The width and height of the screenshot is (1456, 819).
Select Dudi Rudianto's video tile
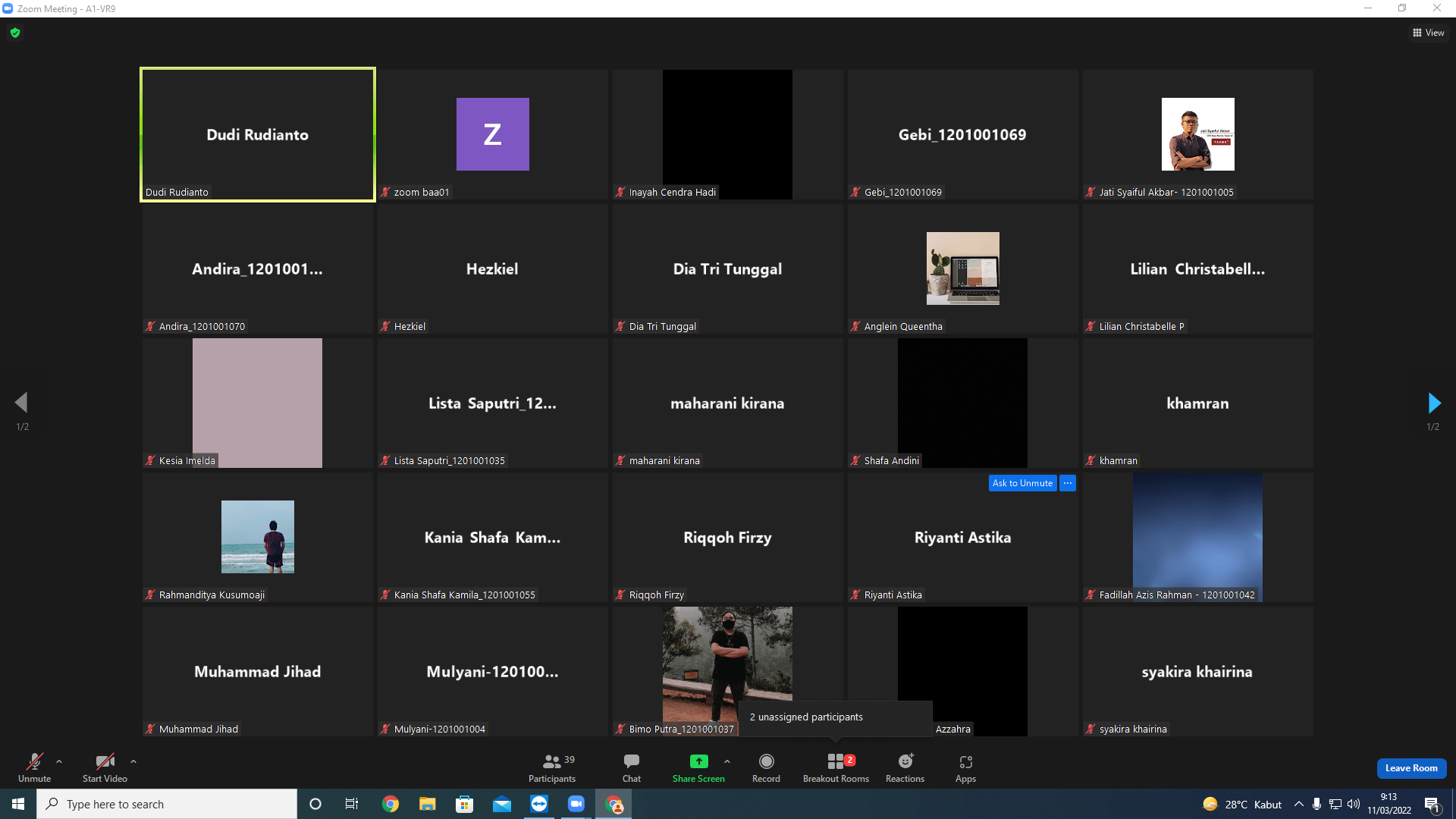click(x=258, y=134)
